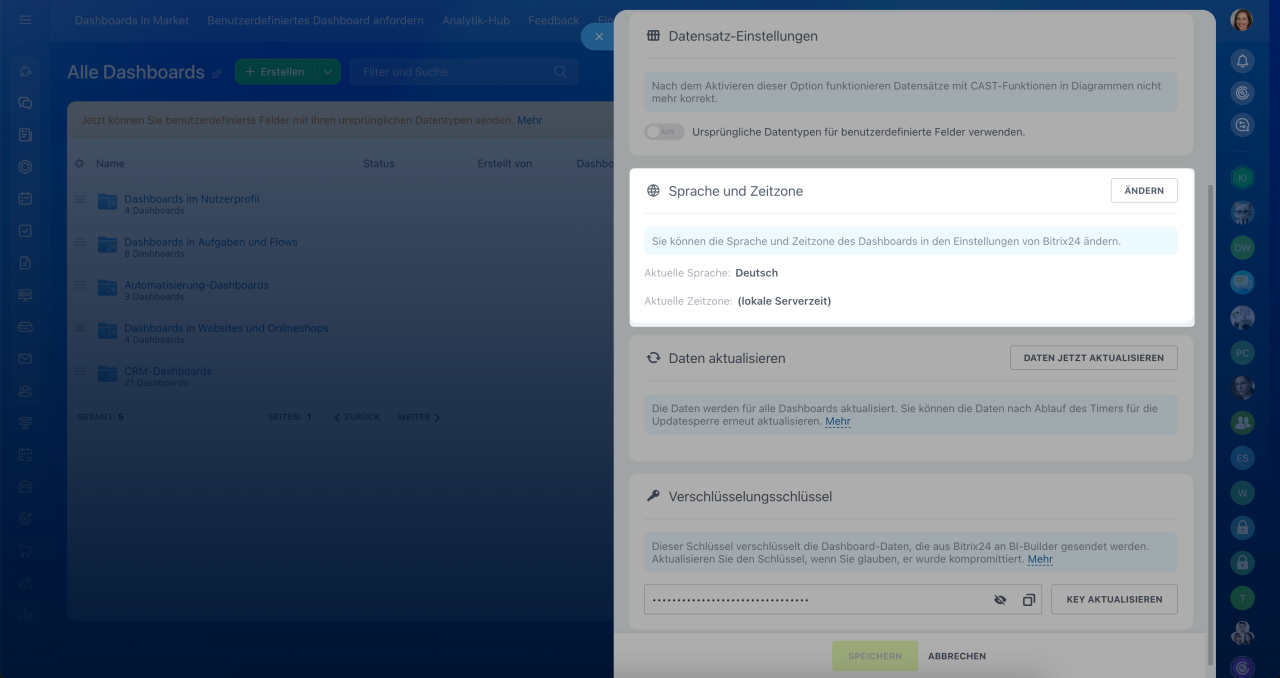
Task: Open the ES contact avatar
Action: point(1242,458)
